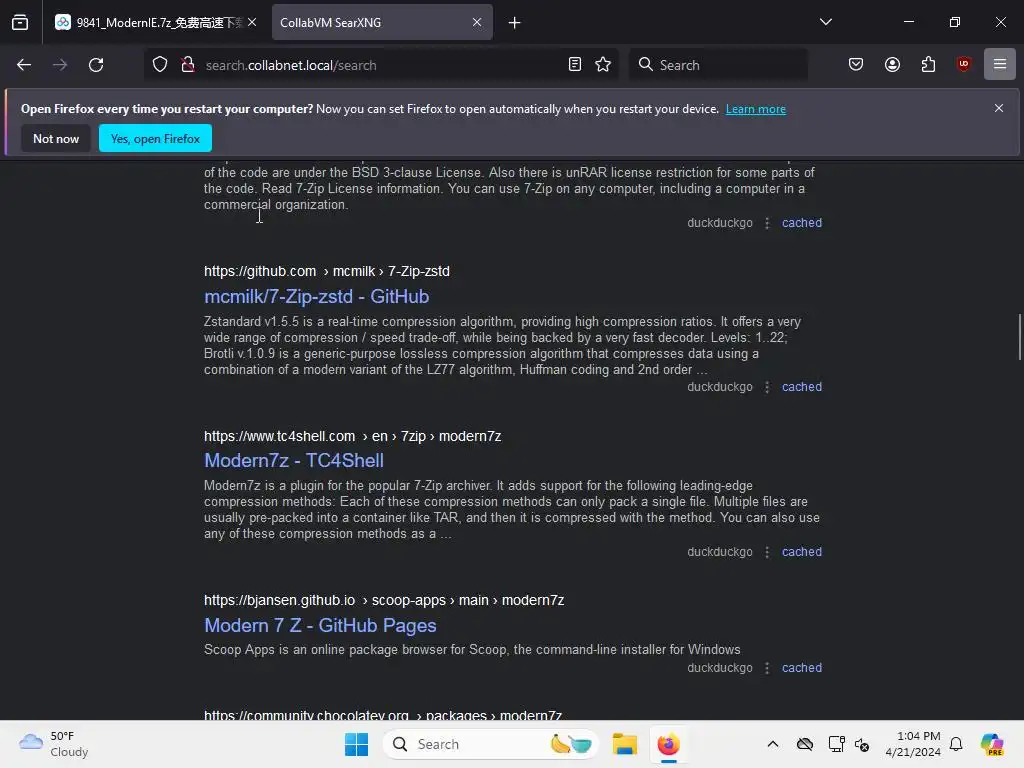Toggle reader view in address bar
The width and height of the screenshot is (1024, 768).
(575, 65)
